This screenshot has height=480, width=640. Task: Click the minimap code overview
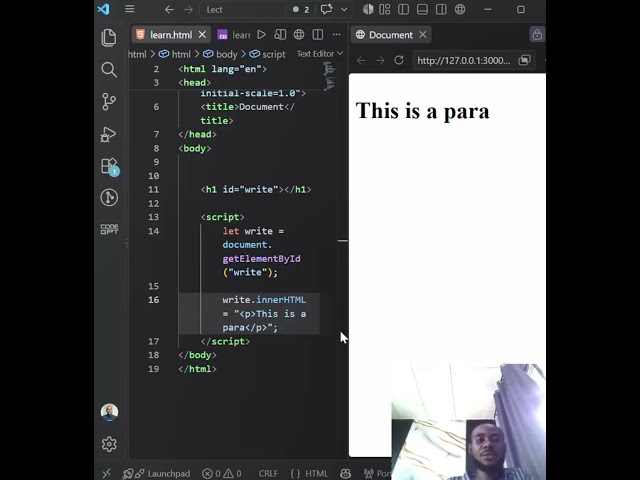(329, 76)
